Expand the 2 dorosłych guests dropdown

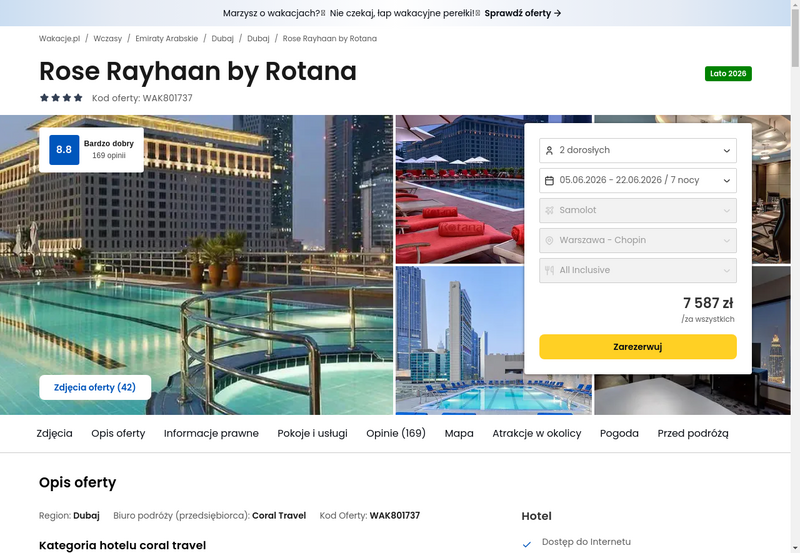click(x=637, y=150)
